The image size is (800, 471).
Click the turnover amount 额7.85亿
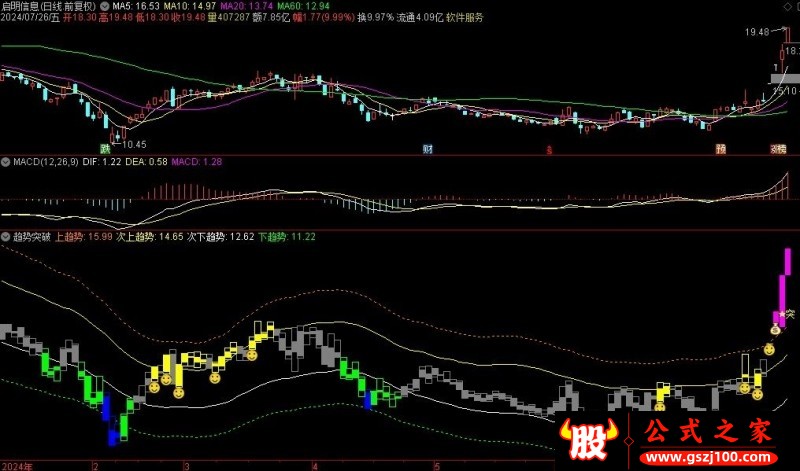tap(271, 18)
